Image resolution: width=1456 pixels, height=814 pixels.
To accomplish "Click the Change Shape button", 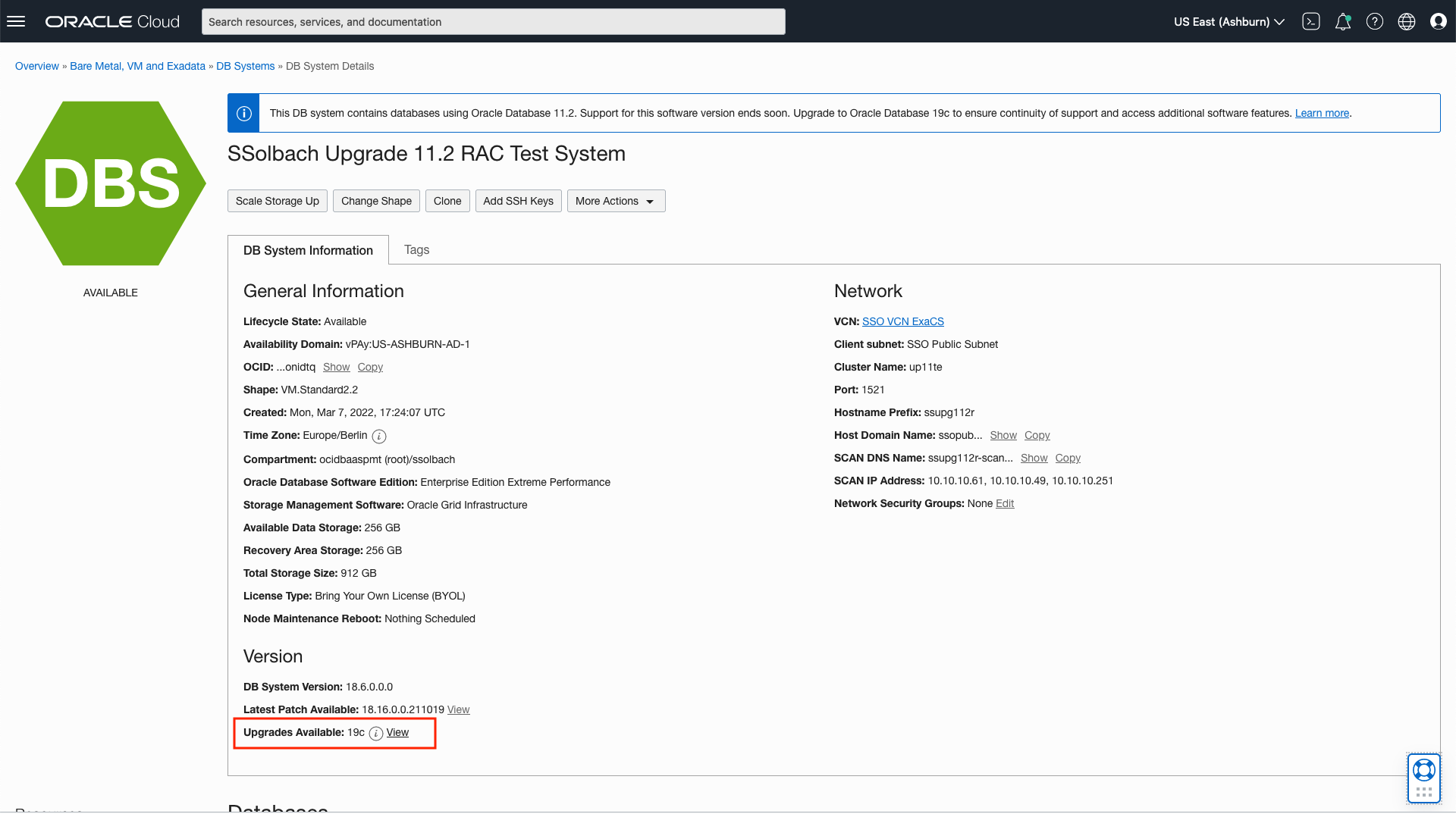I will 376,201.
